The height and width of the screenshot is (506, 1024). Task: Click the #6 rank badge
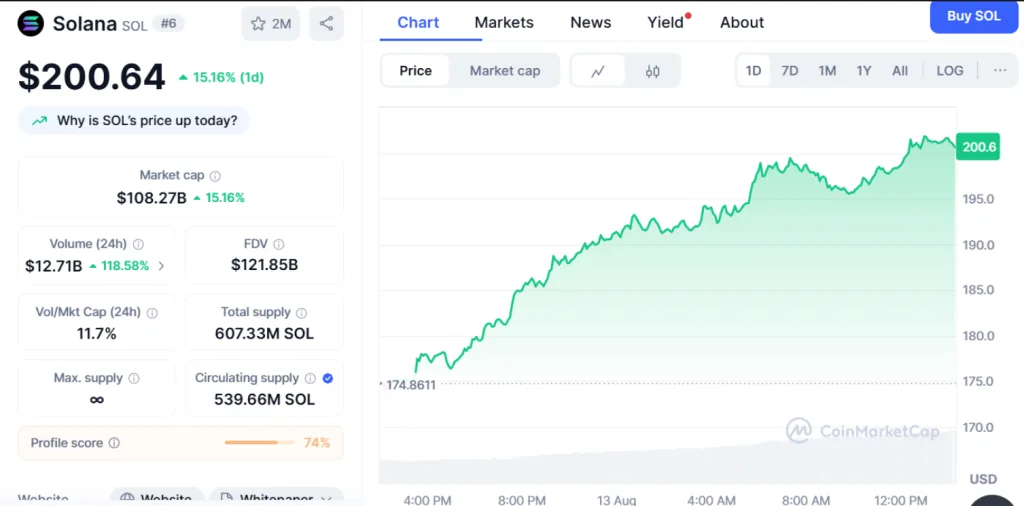point(168,24)
